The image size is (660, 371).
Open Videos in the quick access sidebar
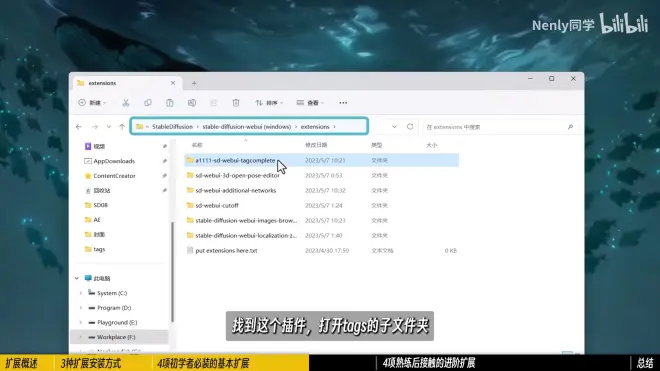tap(99, 147)
